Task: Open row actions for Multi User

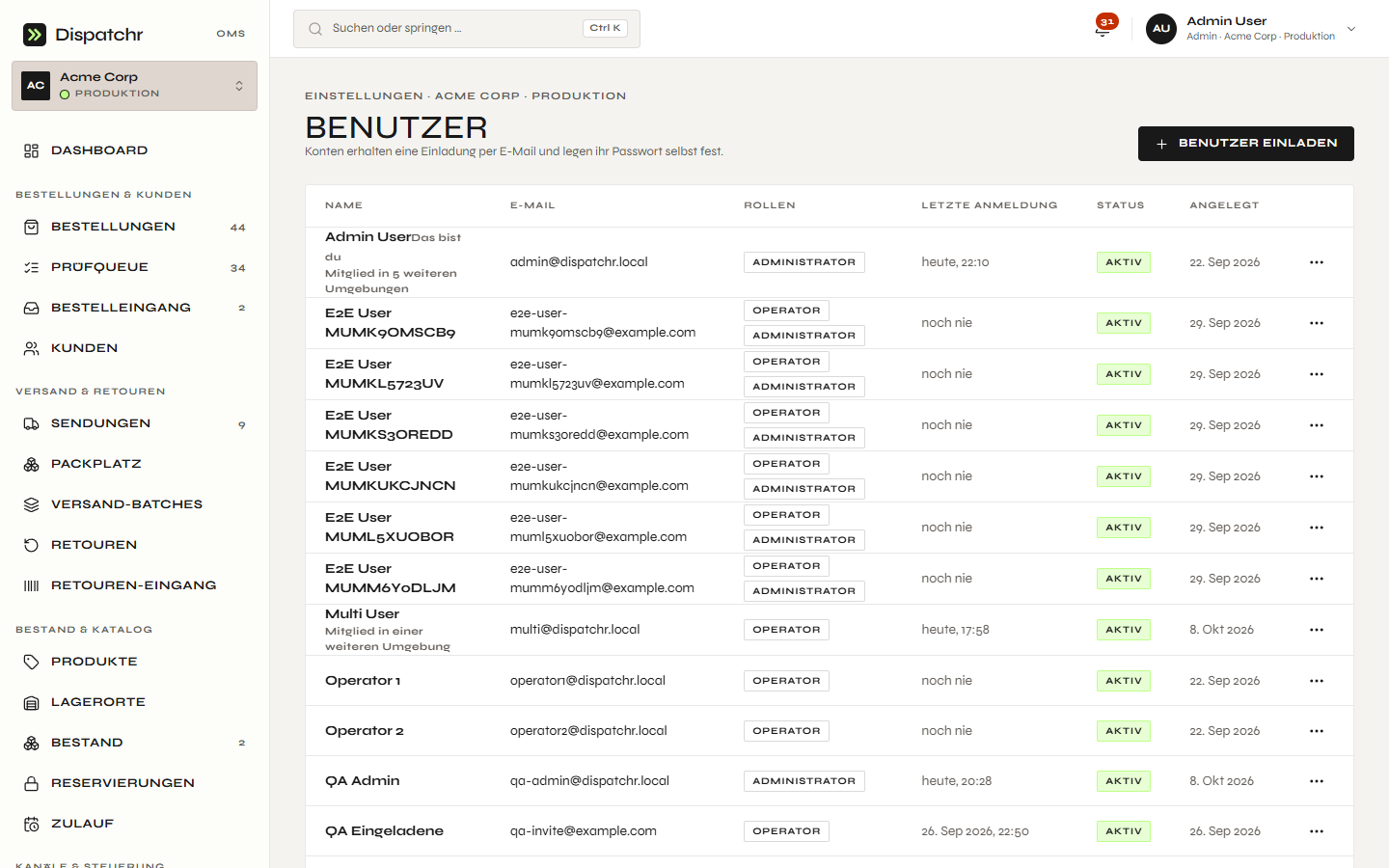Action: tap(1317, 630)
